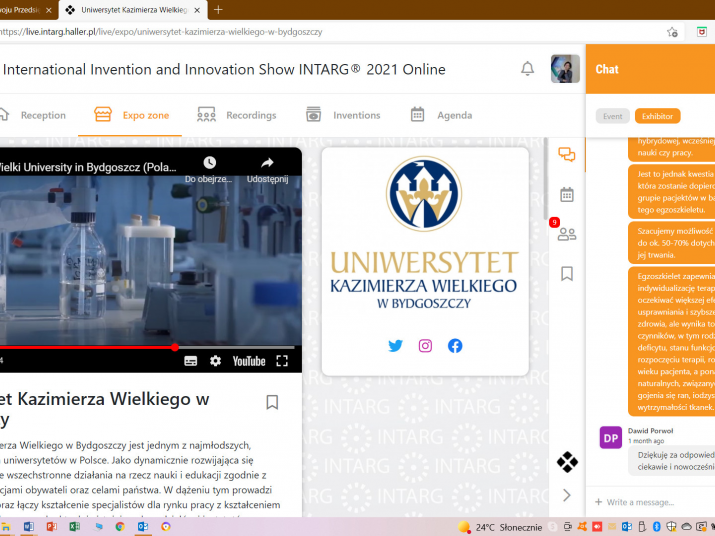Switch chat to Event channel

[612, 116]
